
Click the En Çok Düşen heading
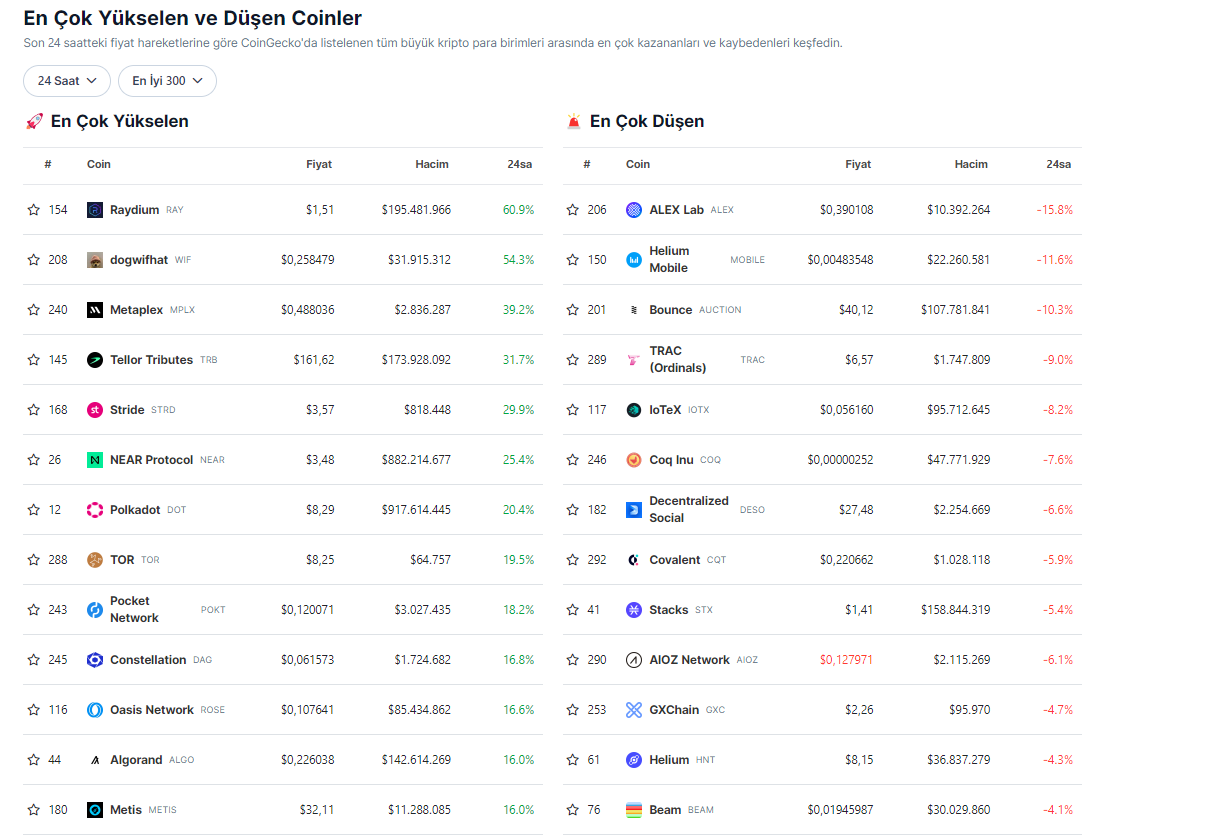pos(647,121)
